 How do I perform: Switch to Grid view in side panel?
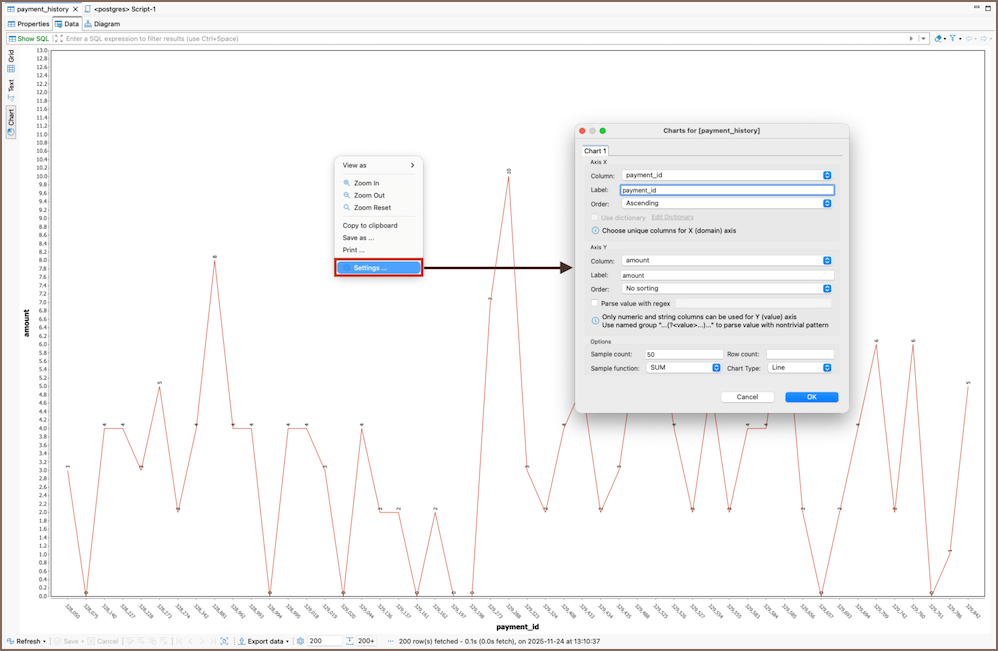click(11, 60)
